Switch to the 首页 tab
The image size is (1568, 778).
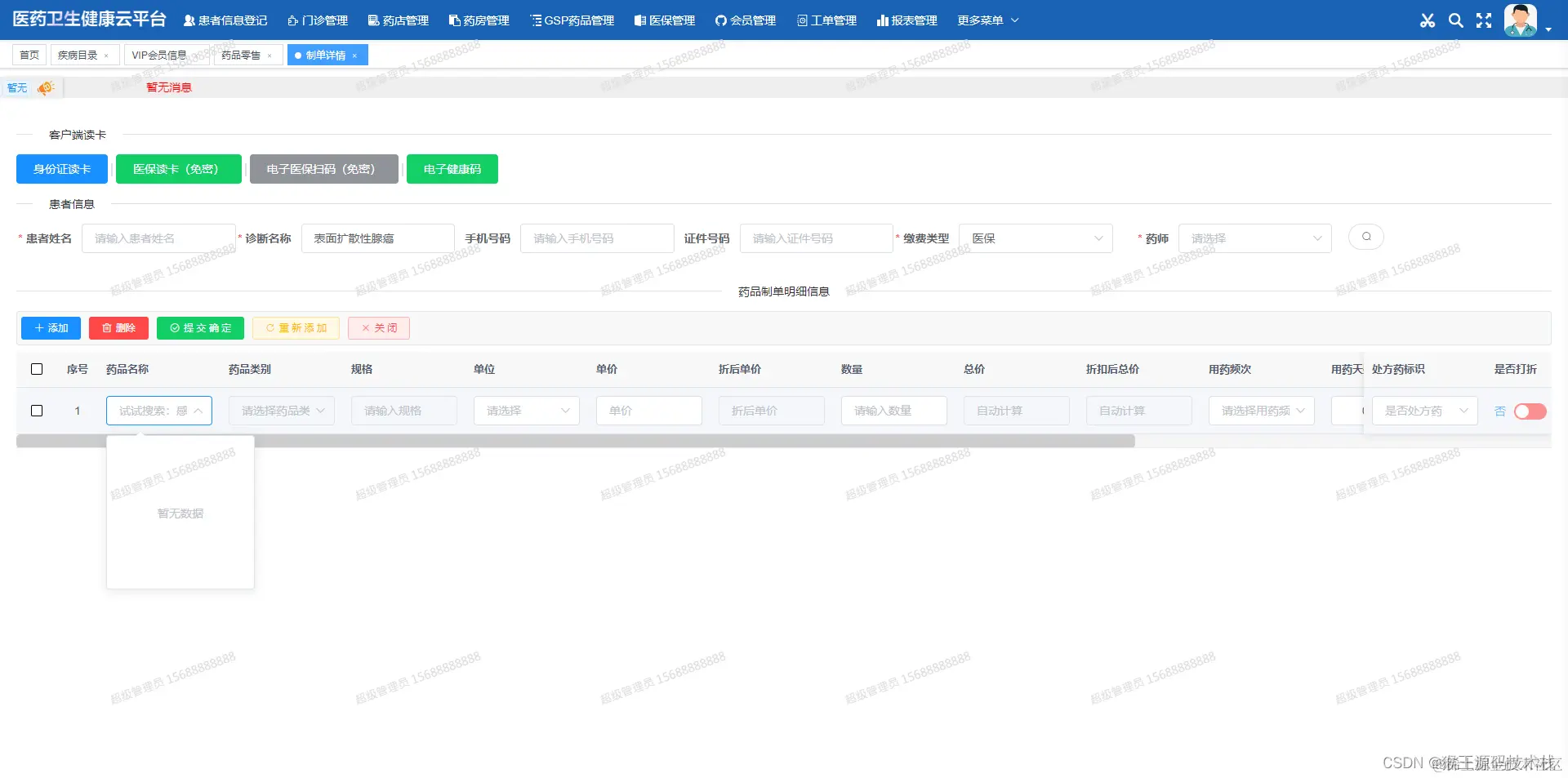(x=29, y=56)
